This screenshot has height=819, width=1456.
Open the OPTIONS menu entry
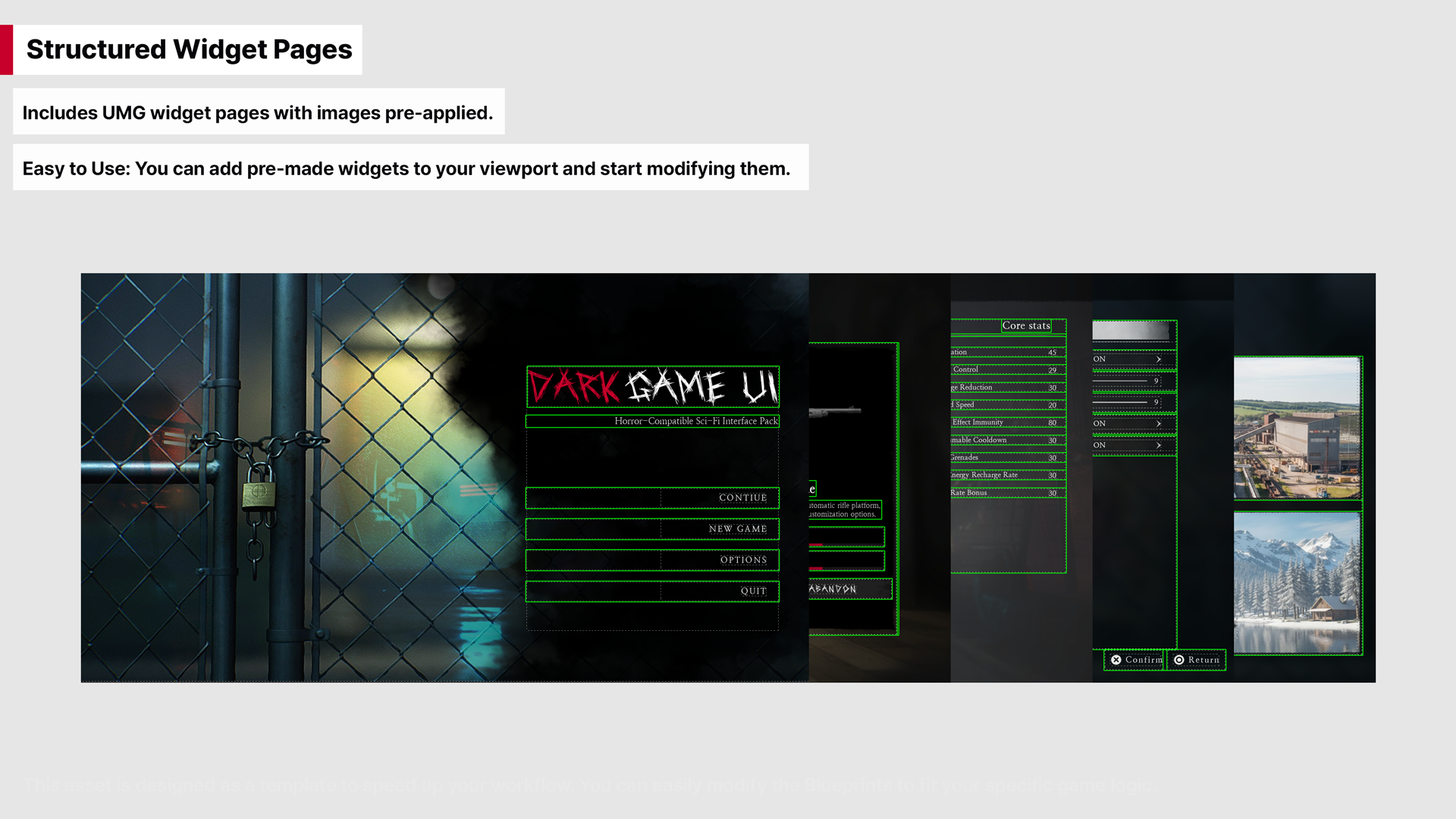(743, 560)
